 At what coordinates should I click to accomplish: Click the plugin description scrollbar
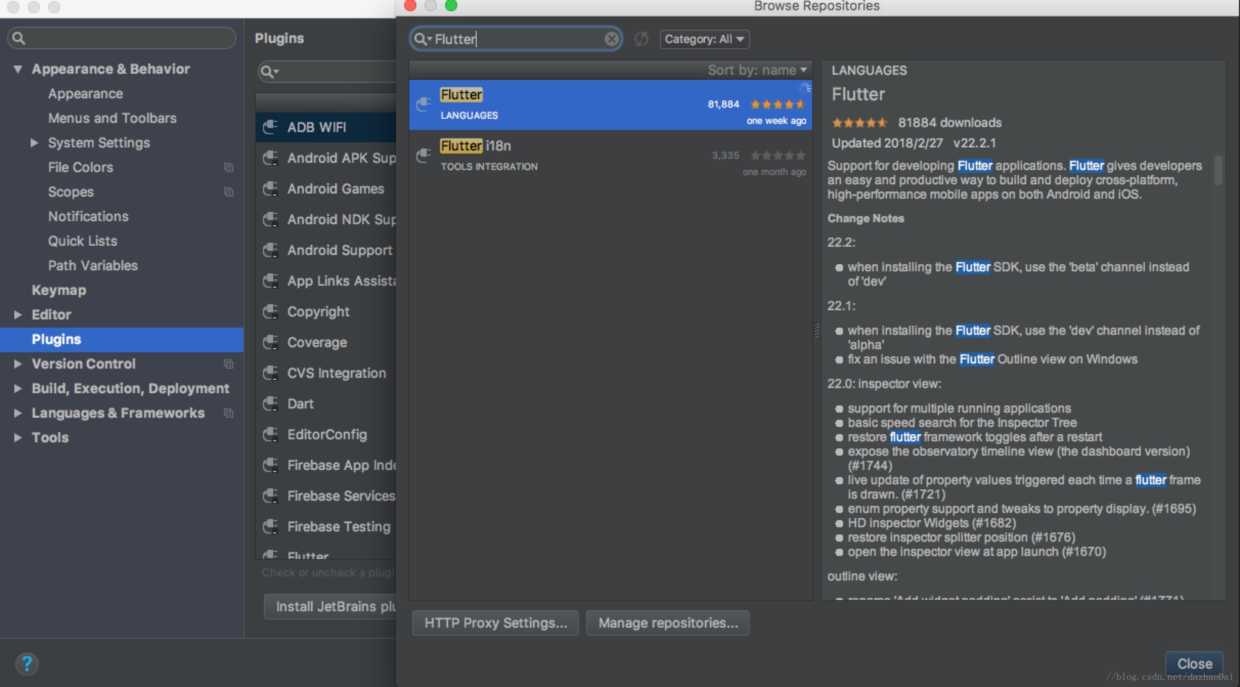click(x=1218, y=170)
